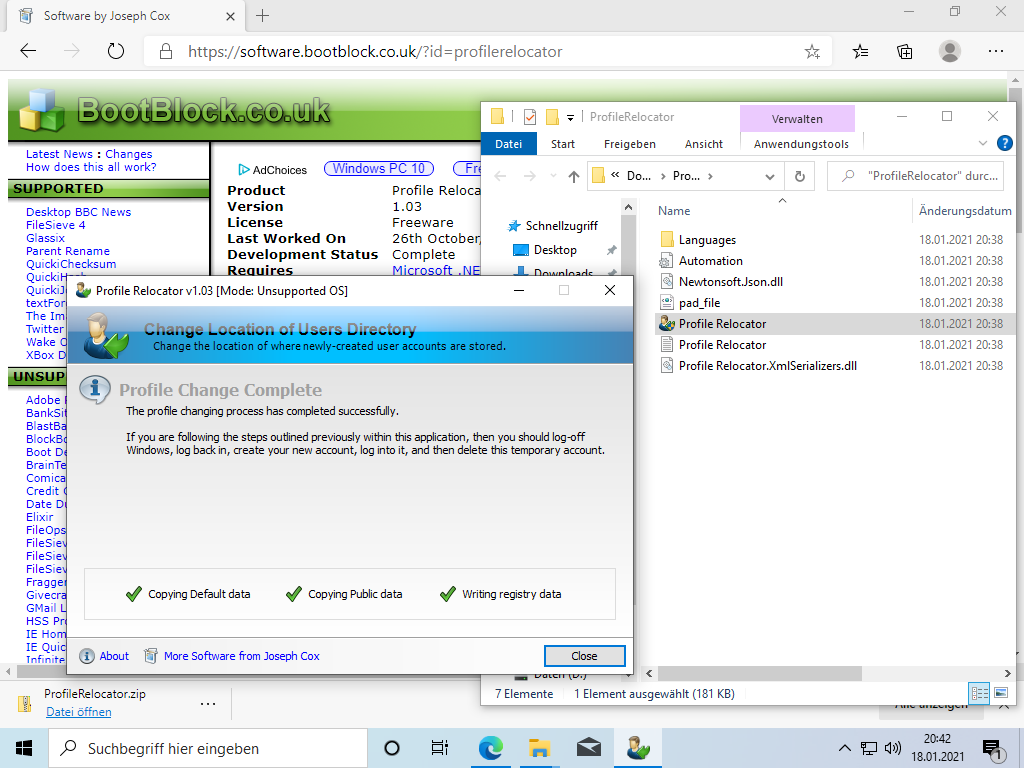Open Explorer address bar history dropdown
Image resolution: width=1024 pixels, height=768 pixels.
770,176
